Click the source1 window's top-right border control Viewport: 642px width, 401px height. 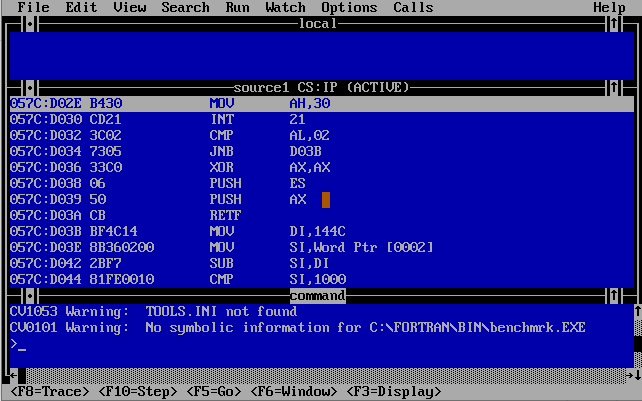(x=613, y=88)
